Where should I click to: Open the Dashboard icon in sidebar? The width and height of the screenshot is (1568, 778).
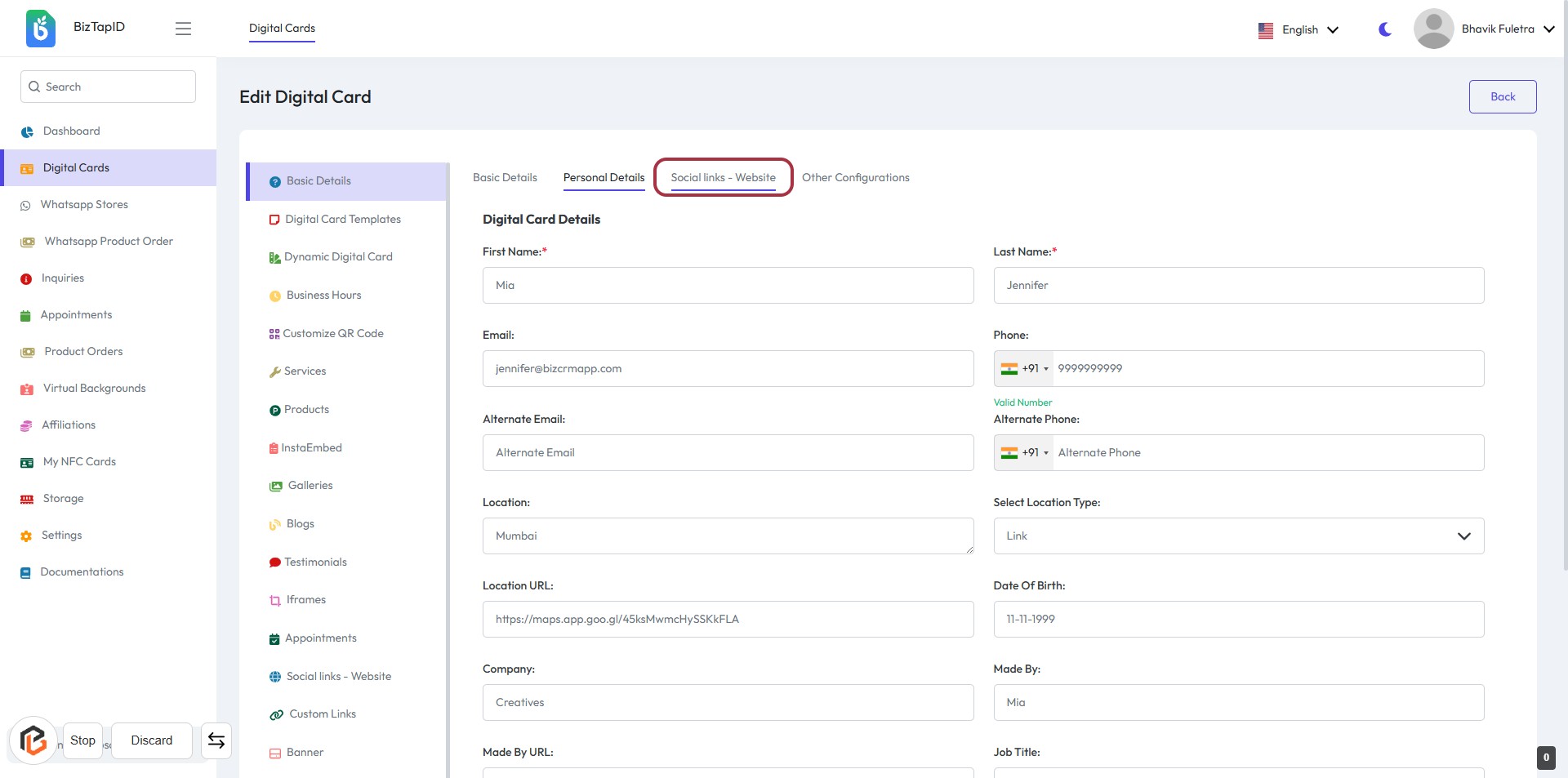coord(27,131)
